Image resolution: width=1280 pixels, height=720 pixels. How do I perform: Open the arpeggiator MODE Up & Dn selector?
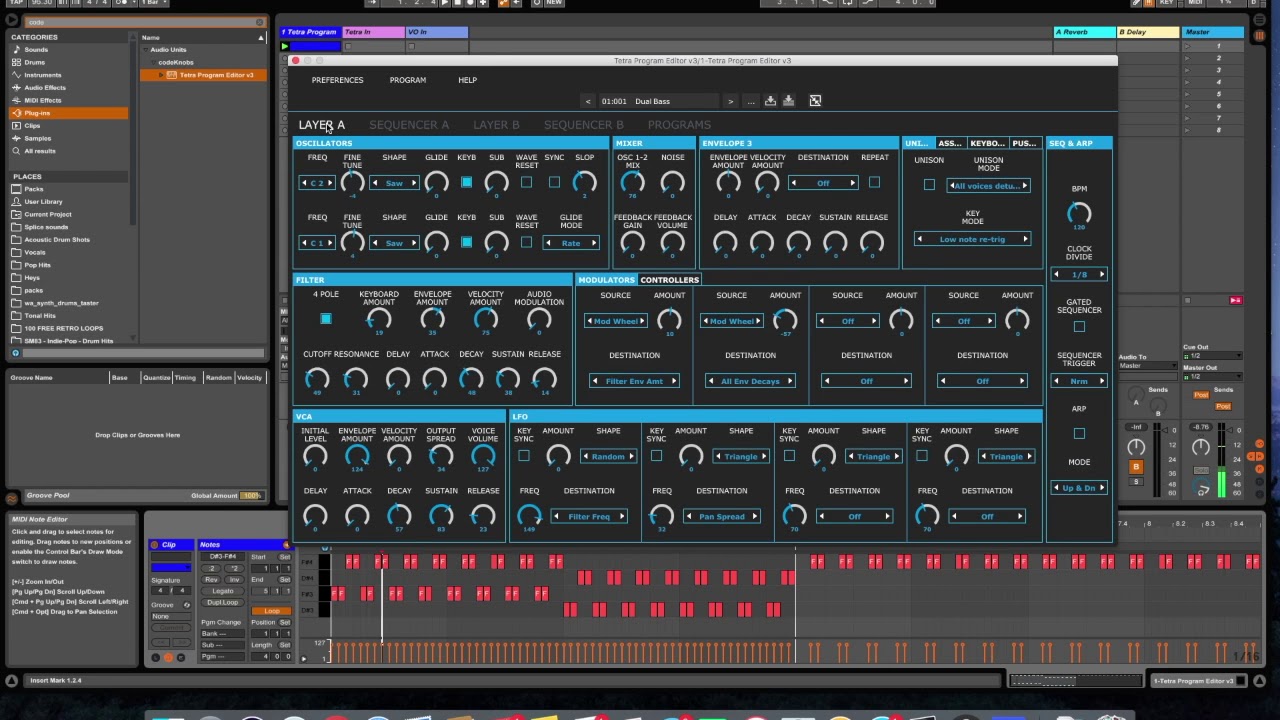pos(1079,488)
